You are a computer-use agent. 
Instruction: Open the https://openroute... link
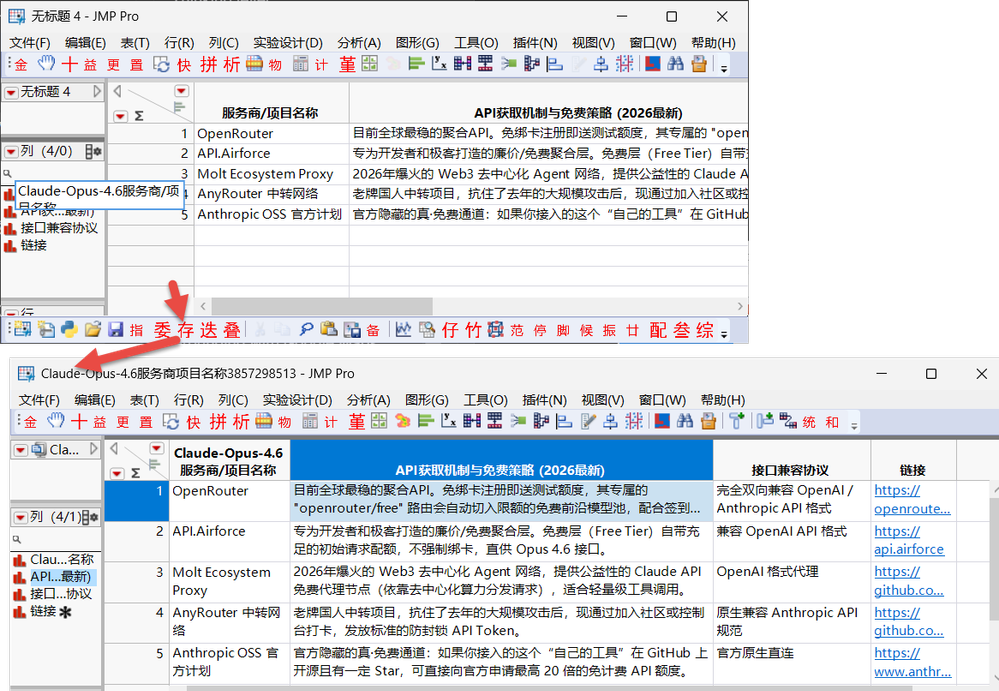(912, 499)
